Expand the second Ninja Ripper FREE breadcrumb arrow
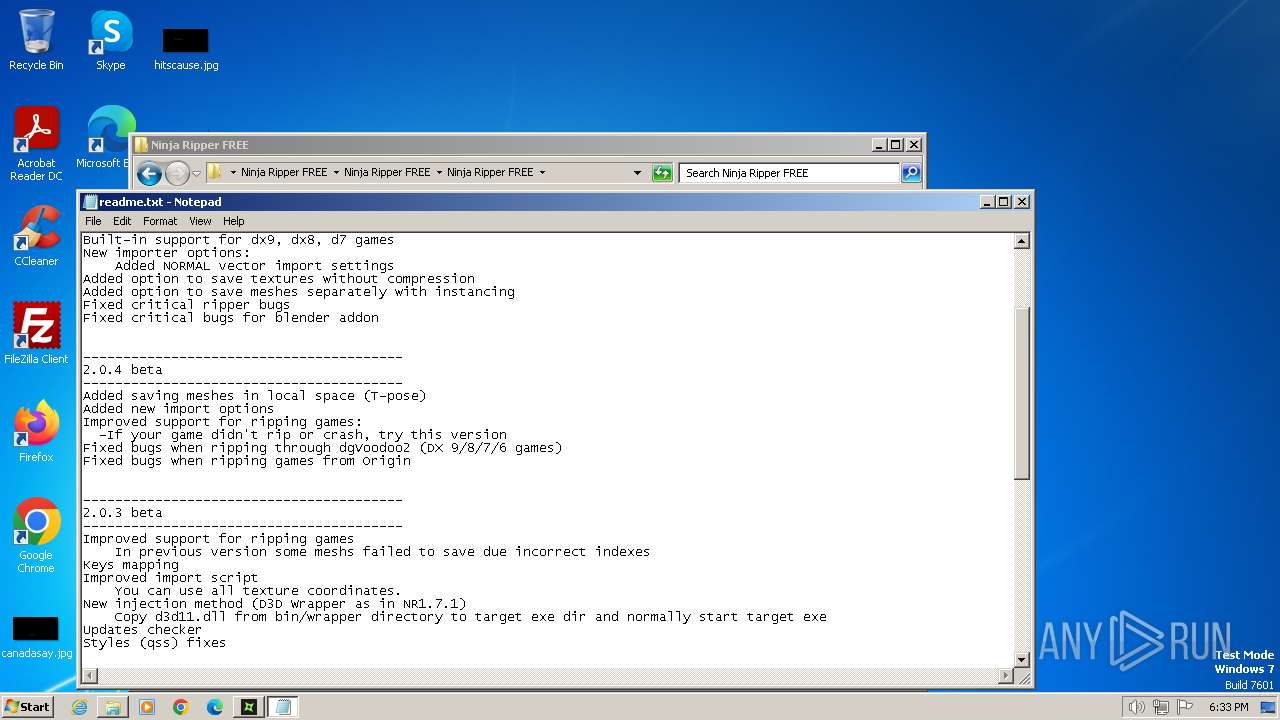1280x720 pixels. coord(439,173)
